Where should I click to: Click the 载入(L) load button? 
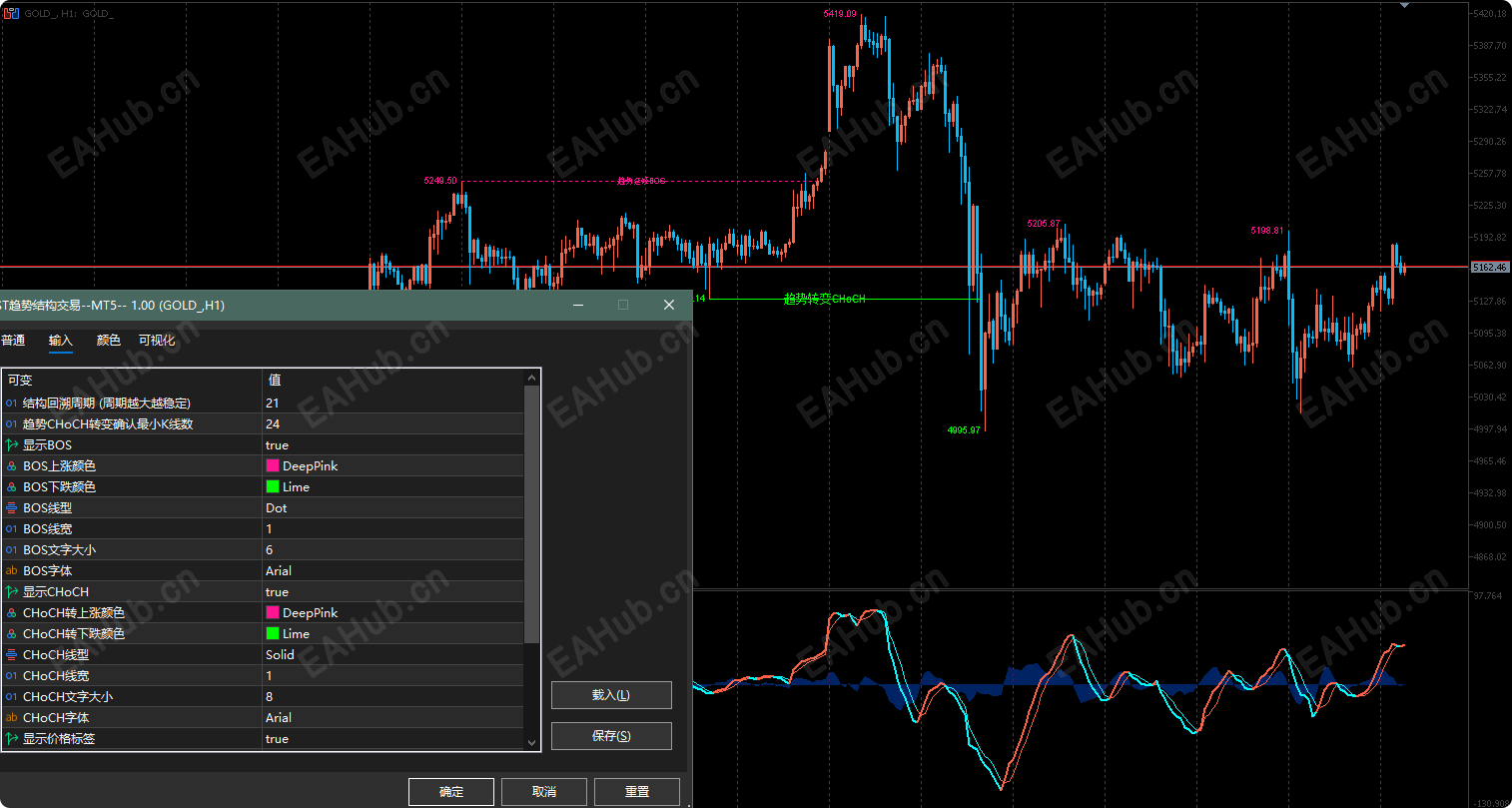(611, 695)
